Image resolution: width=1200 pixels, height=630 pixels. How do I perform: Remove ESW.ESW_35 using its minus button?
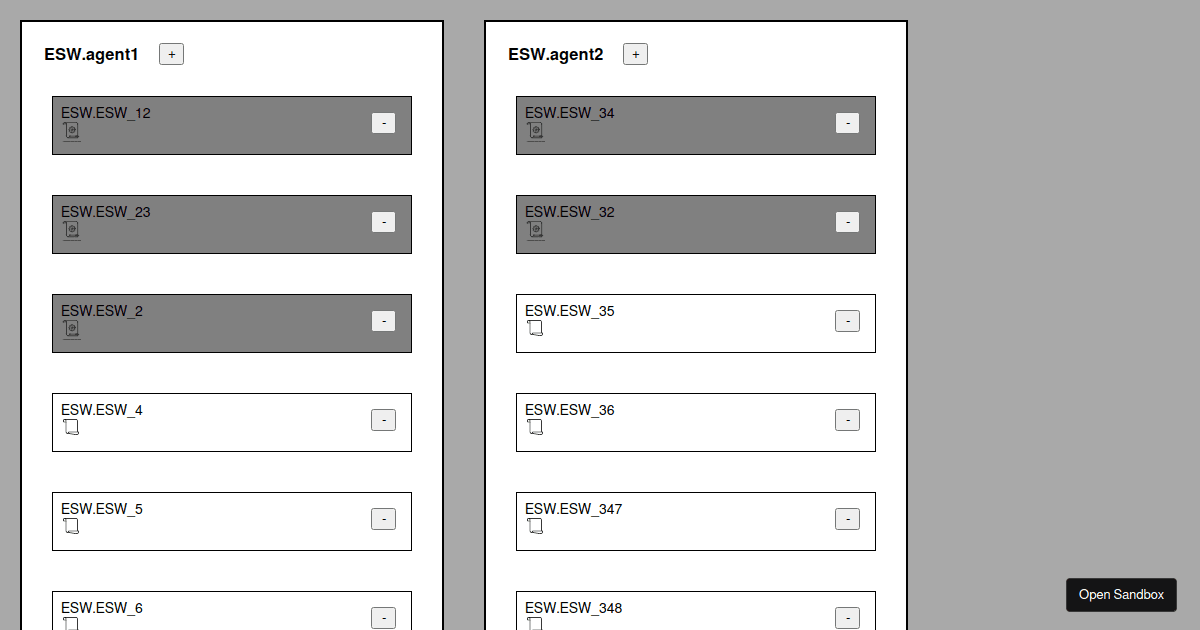[x=847, y=321]
